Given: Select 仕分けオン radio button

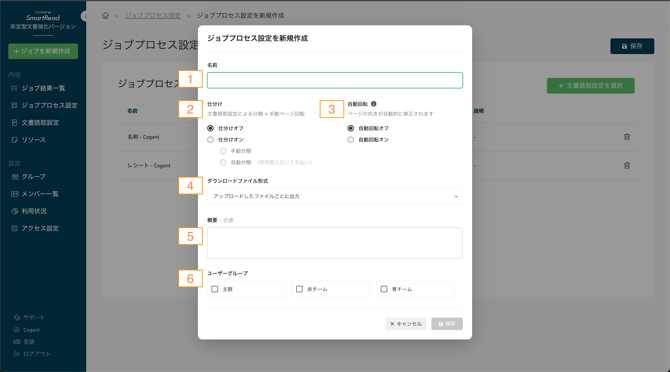Looking at the screenshot, I should click(x=210, y=140).
